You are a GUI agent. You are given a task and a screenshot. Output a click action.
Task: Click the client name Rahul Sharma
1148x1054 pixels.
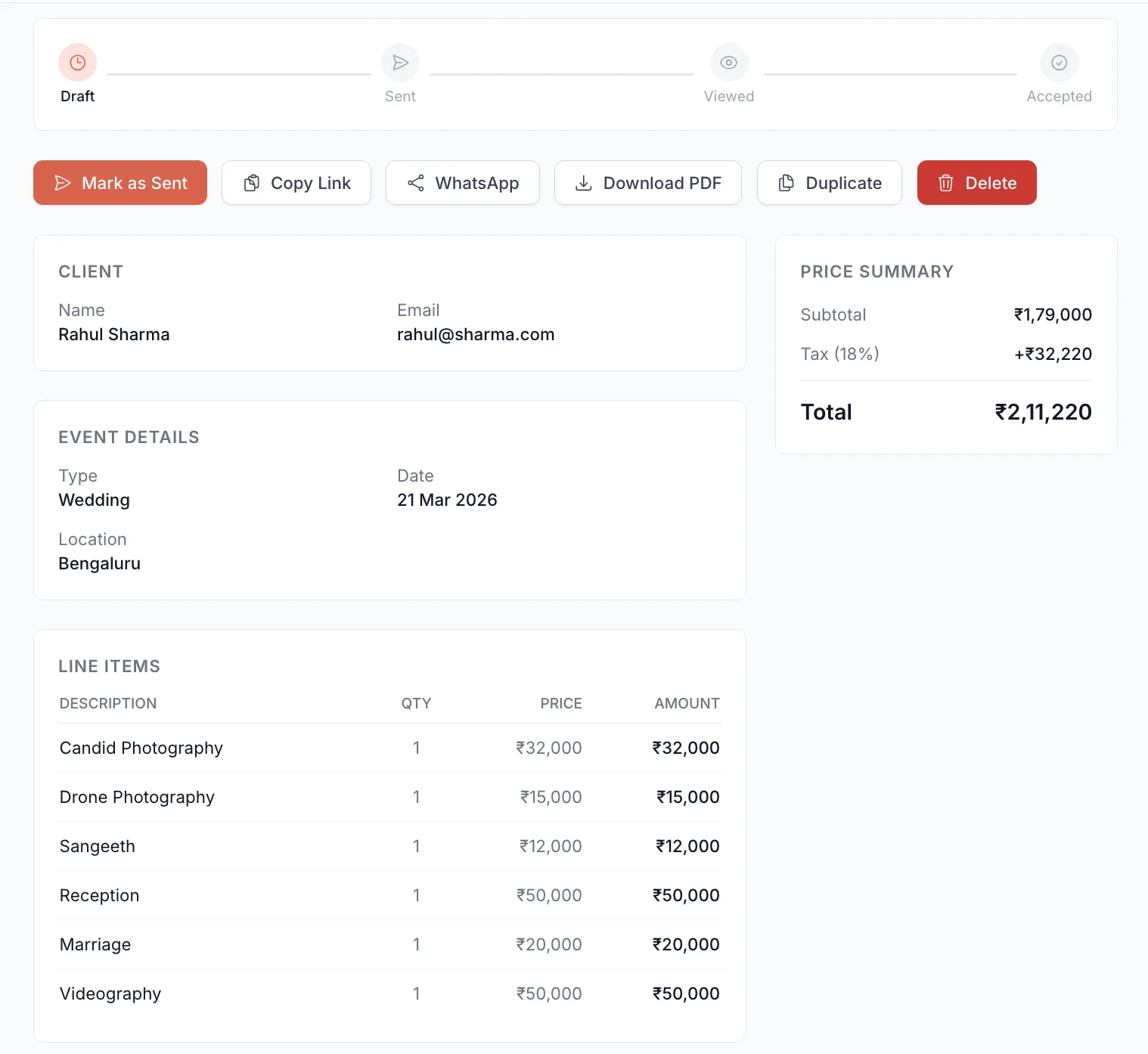coord(114,334)
